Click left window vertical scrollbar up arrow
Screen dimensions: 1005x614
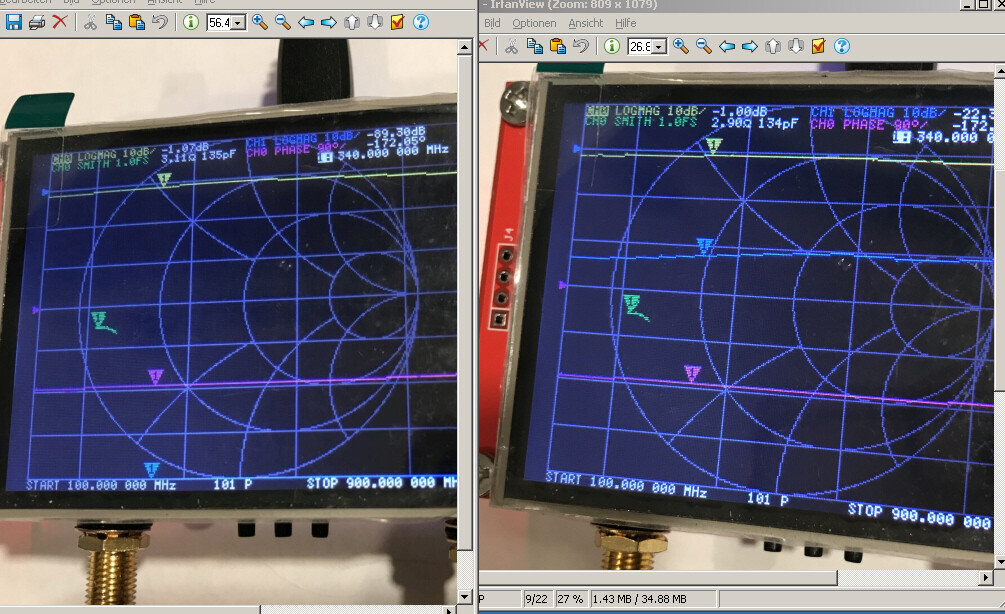[465, 47]
